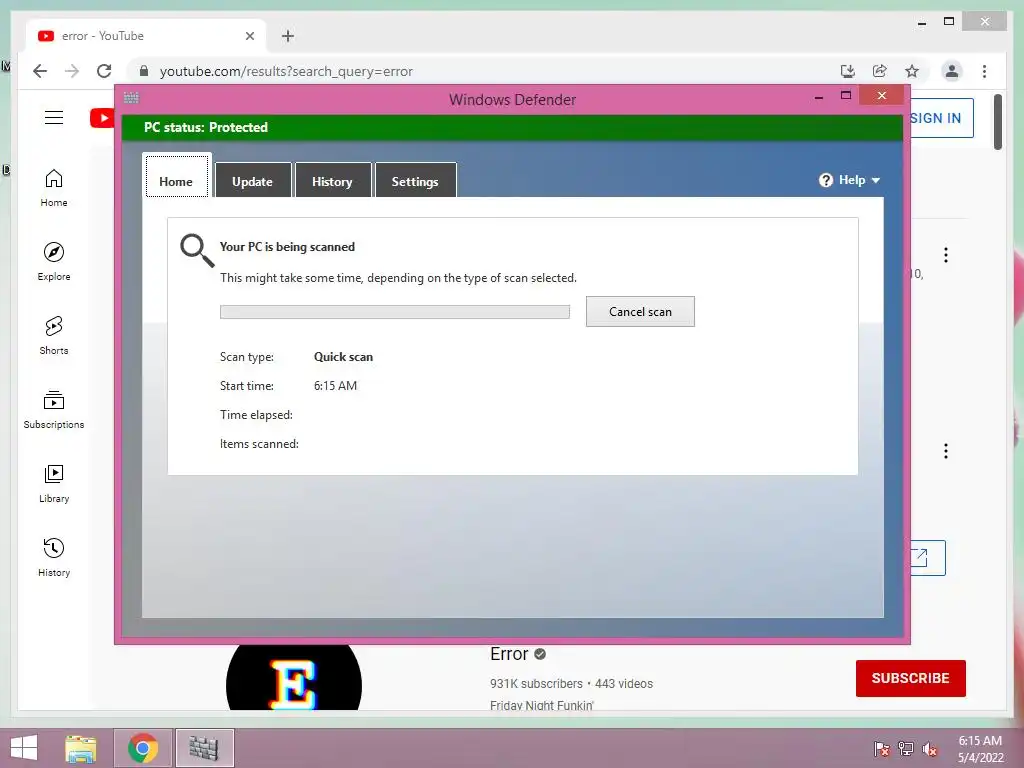The width and height of the screenshot is (1024, 768).
Task: Click the Action Center flag tray icon
Action: 881,748
